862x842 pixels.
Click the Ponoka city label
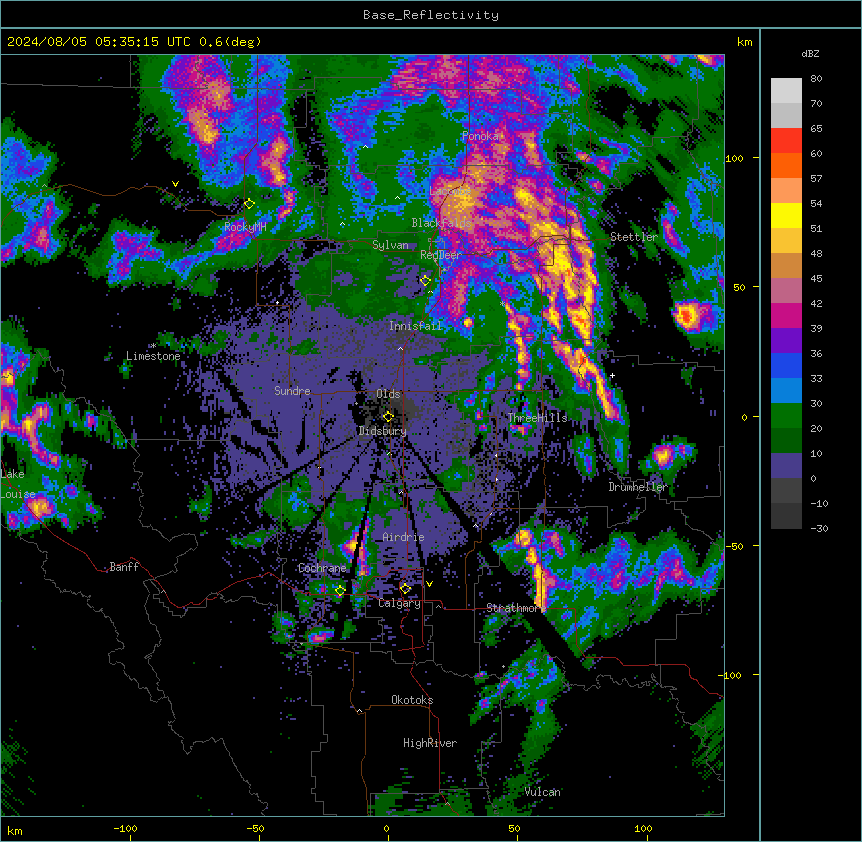pyautogui.click(x=480, y=136)
